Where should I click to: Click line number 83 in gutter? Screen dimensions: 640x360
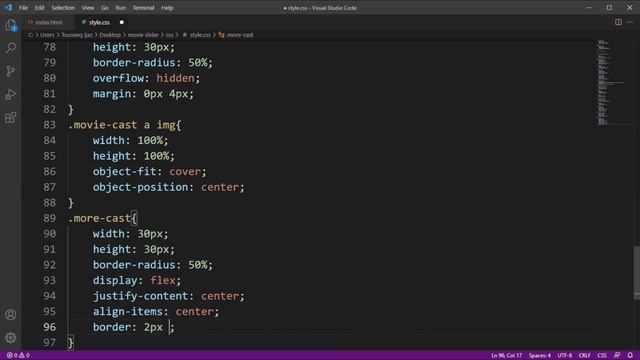click(49, 125)
